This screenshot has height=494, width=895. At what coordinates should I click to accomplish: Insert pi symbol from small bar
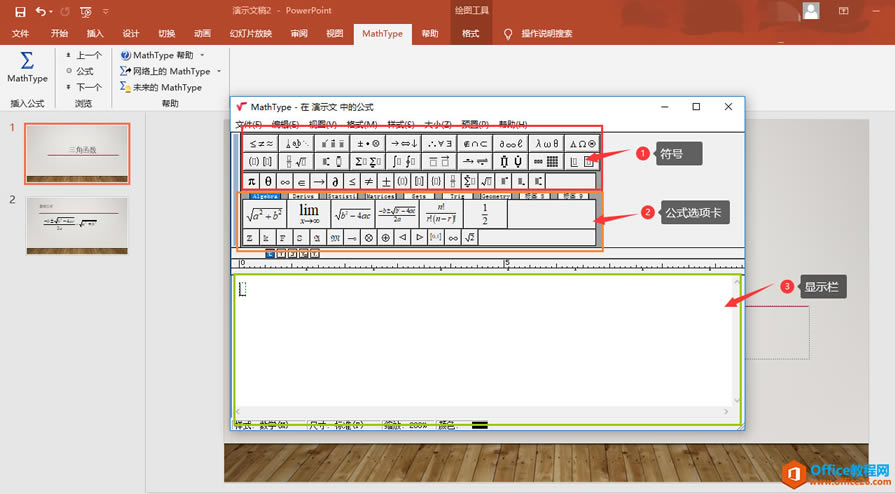click(x=251, y=182)
